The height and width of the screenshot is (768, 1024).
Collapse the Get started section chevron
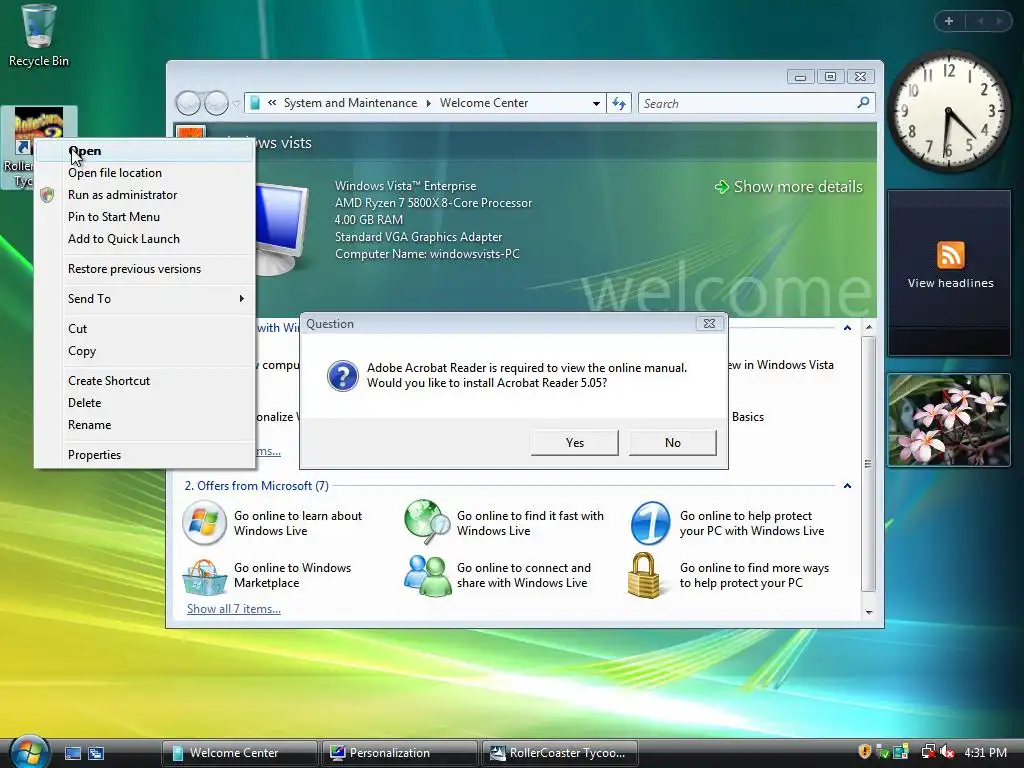[847, 328]
